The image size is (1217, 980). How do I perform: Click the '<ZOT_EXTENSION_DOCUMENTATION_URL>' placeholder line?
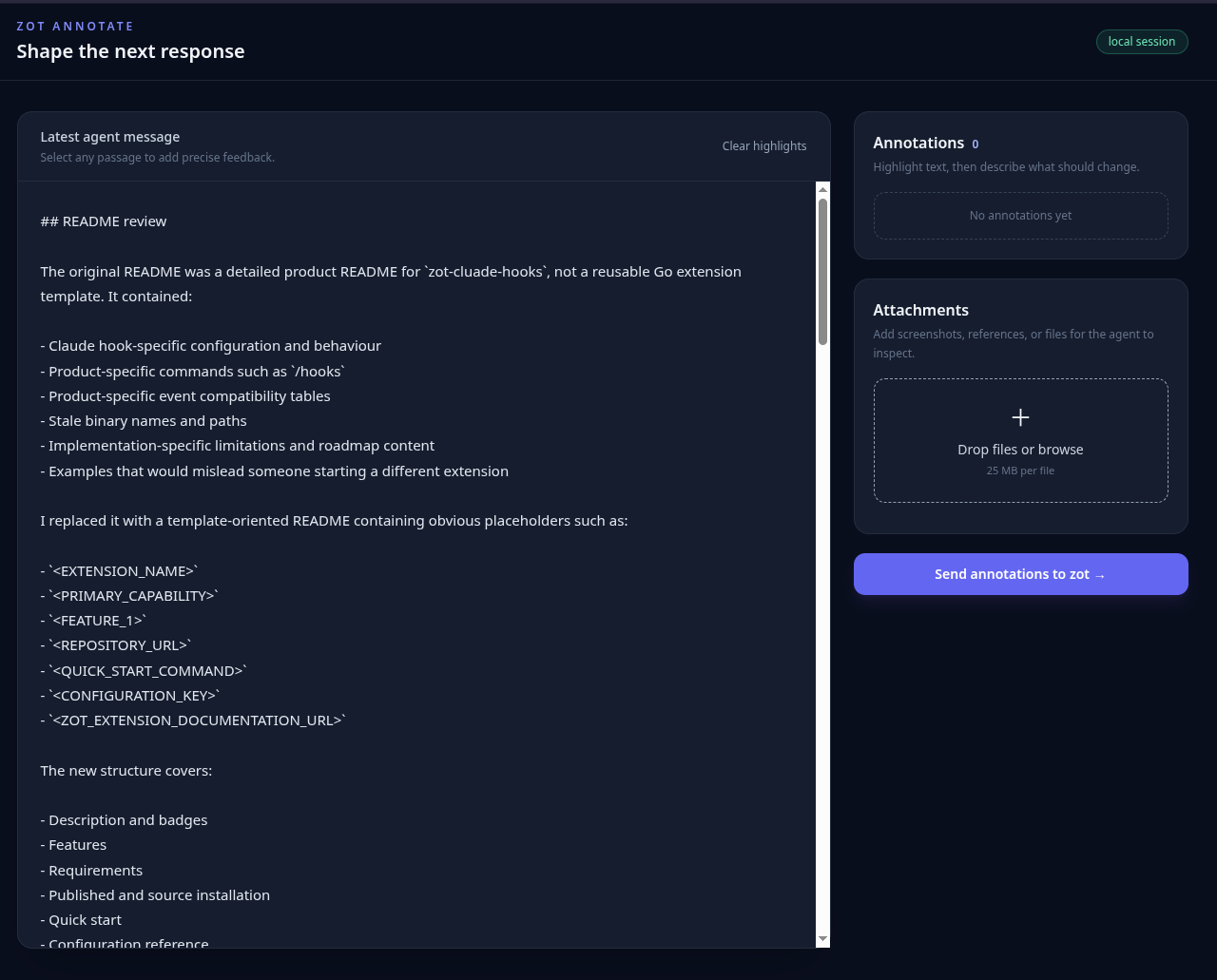coord(194,721)
